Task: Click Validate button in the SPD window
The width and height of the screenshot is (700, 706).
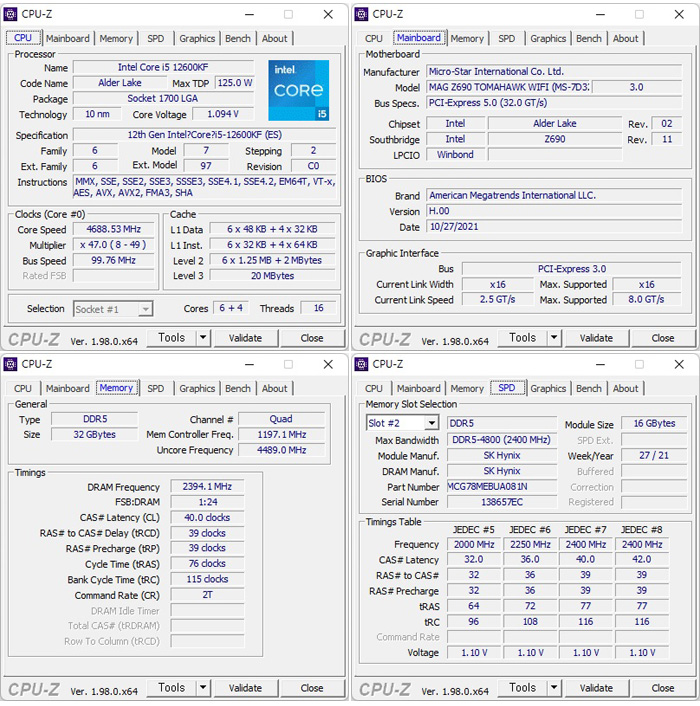Action: [596, 688]
